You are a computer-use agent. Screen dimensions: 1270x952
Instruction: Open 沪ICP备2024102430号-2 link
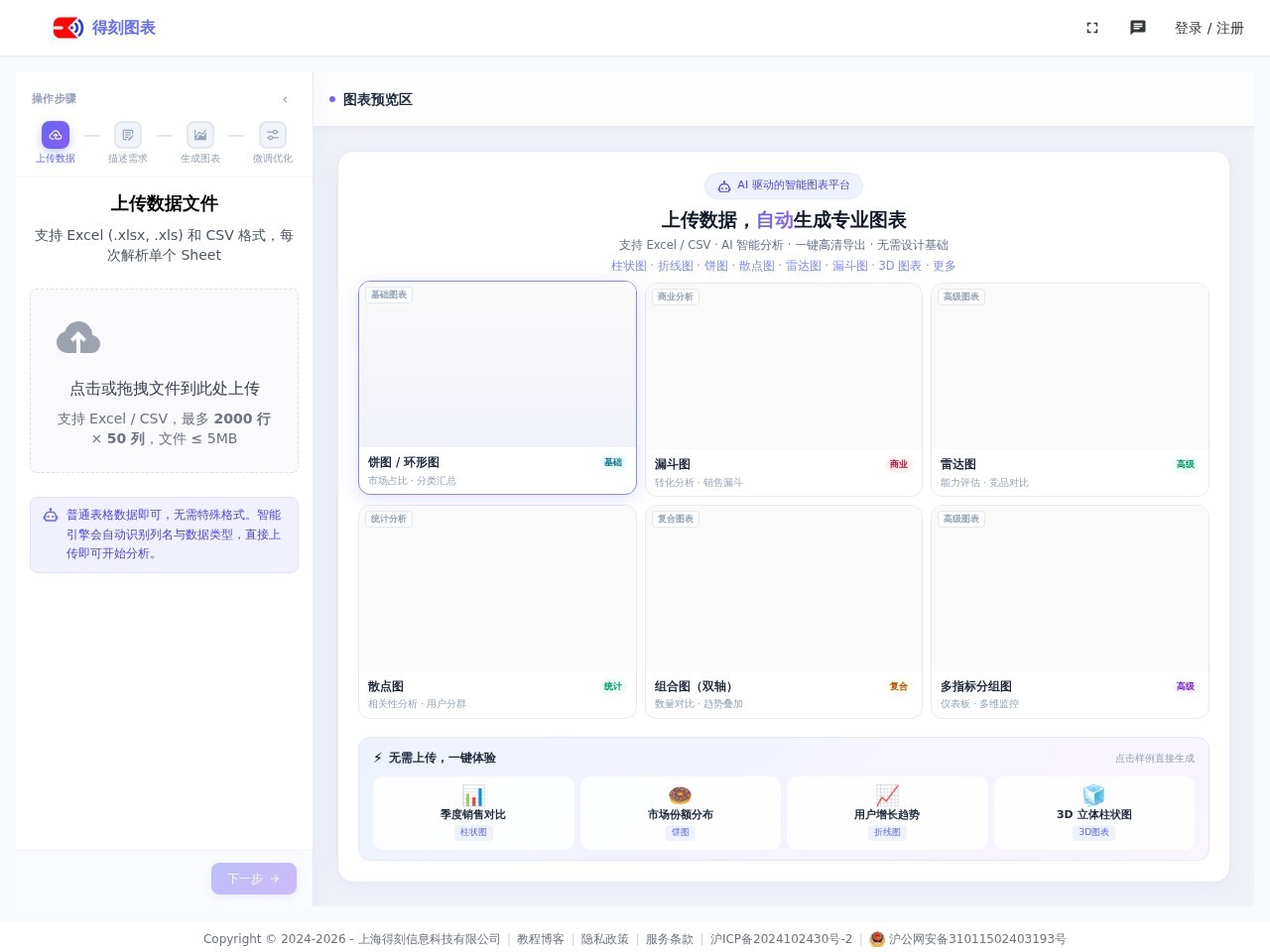781,939
